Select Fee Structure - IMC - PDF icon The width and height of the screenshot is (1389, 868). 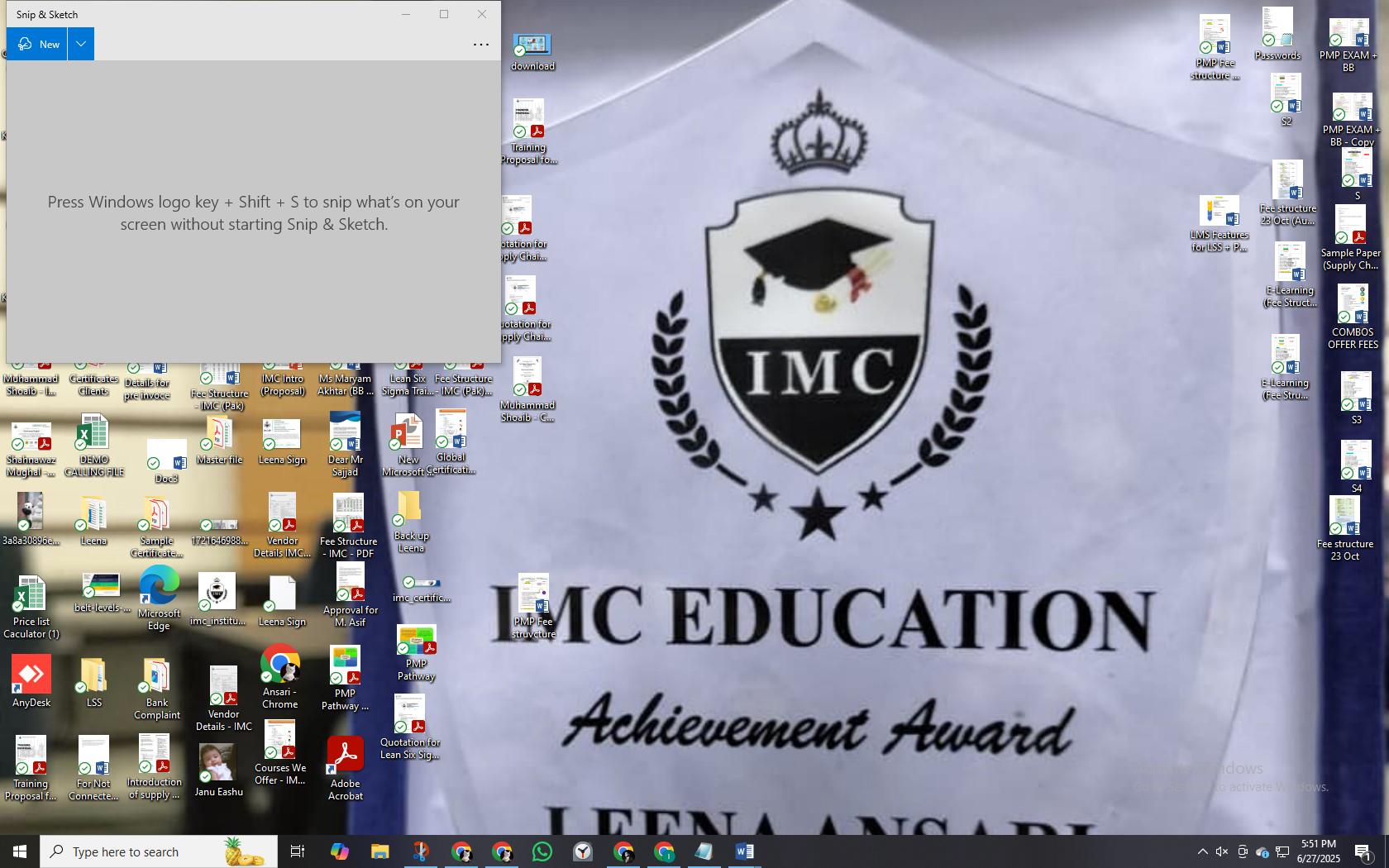(348, 527)
